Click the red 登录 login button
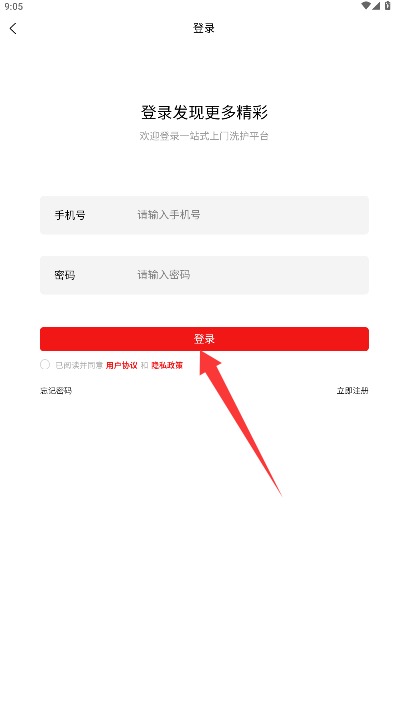 click(x=204, y=339)
